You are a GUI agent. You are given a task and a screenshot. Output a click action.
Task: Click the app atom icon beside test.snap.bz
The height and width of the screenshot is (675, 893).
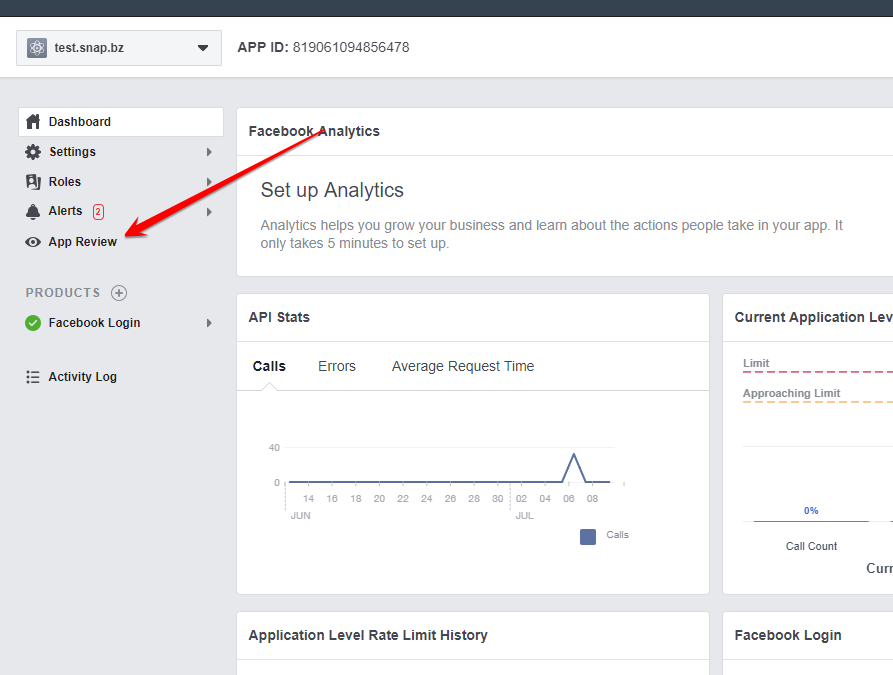coord(37,48)
